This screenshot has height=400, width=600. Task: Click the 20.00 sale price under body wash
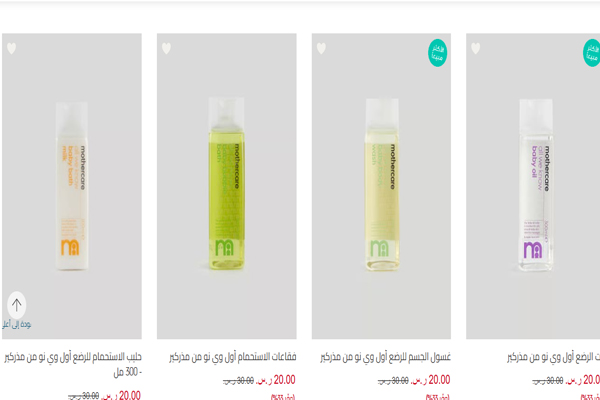pos(430,380)
